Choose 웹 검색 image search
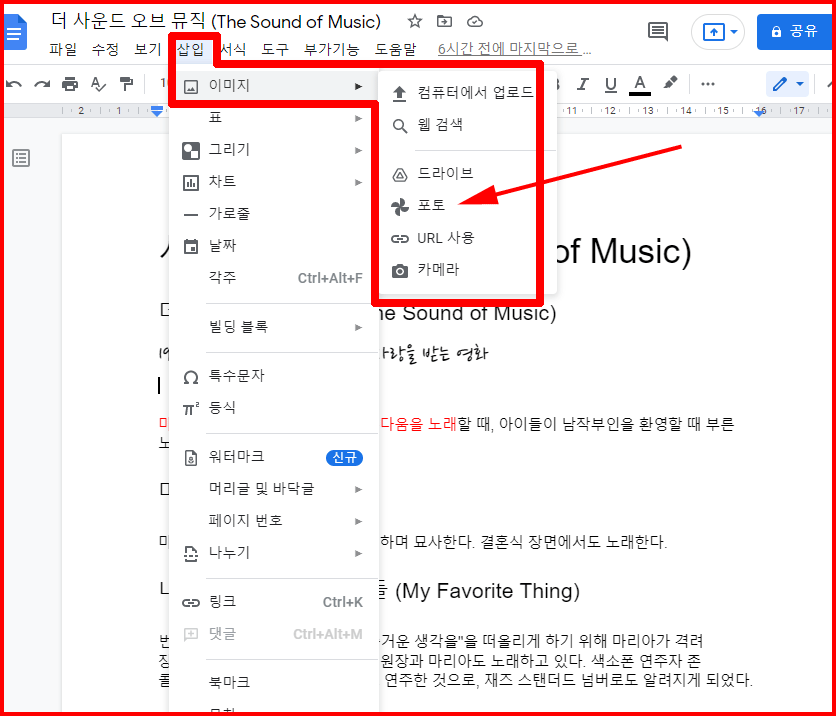Image resolution: width=836 pixels, height=716 pixels. point(467,125)
